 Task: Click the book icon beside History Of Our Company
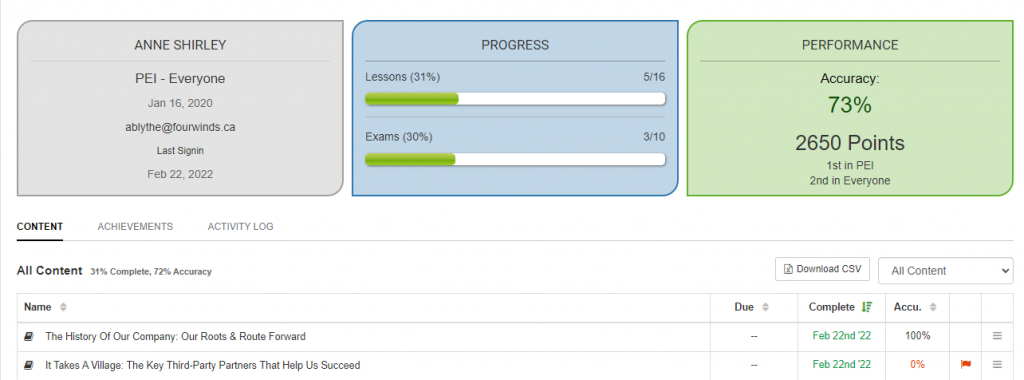(29, 336)
